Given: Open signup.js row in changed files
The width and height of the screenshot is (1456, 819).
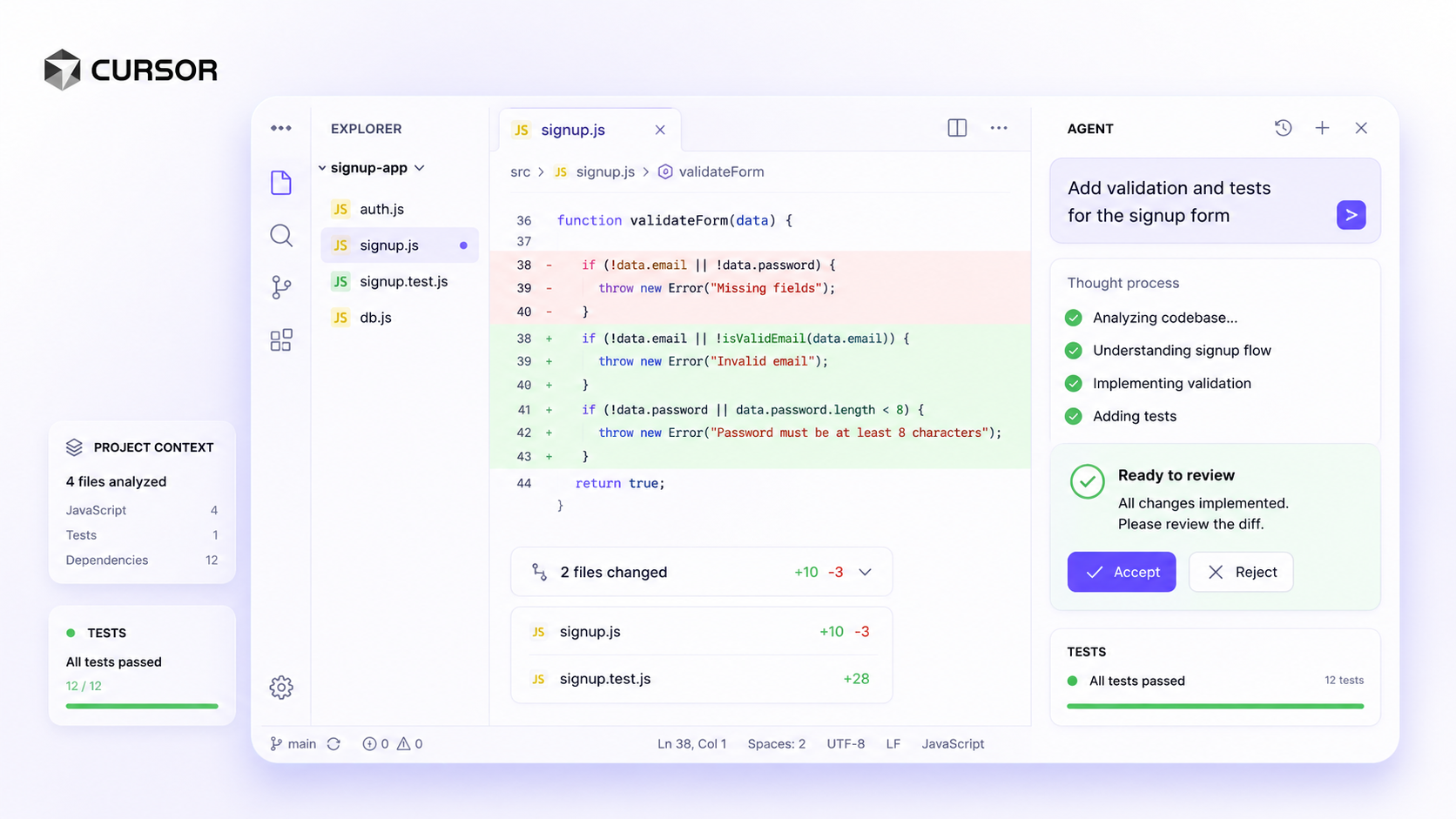Looking at the screenshot, I should coord(701,632).
